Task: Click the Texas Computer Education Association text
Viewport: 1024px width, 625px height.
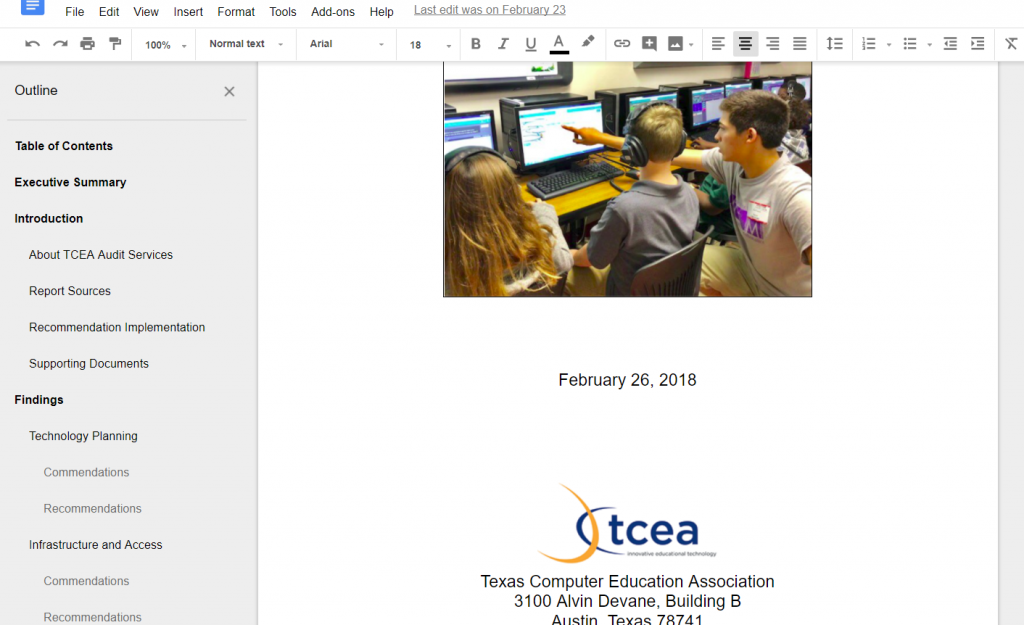Action: click(627, 581)
